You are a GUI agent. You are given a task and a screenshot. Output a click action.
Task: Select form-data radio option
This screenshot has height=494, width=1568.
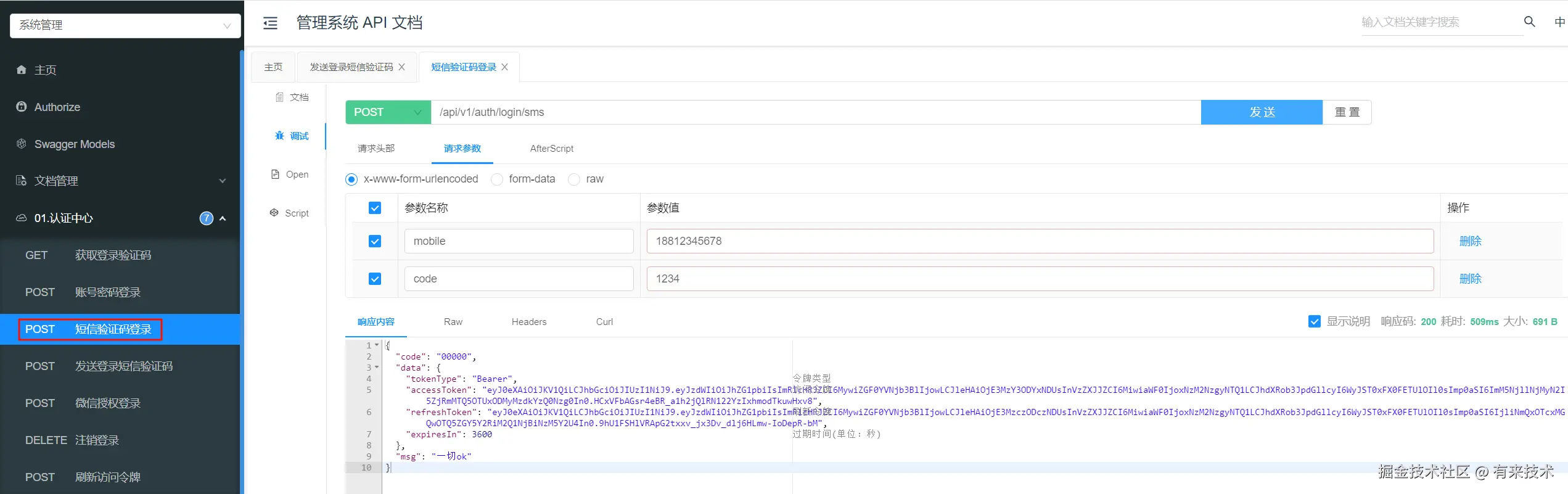[x=497, y=179]
